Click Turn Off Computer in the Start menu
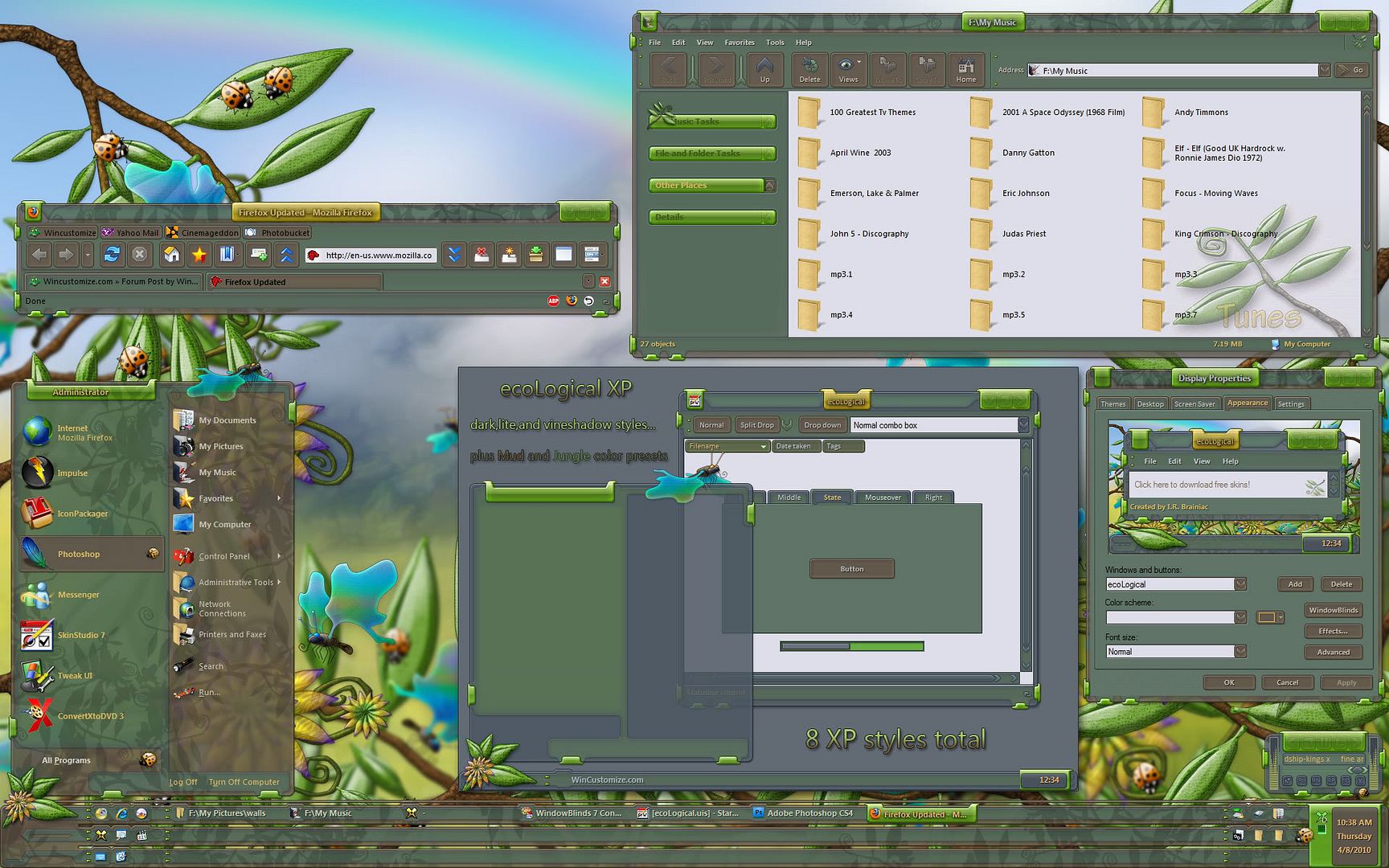 [244, 781]
